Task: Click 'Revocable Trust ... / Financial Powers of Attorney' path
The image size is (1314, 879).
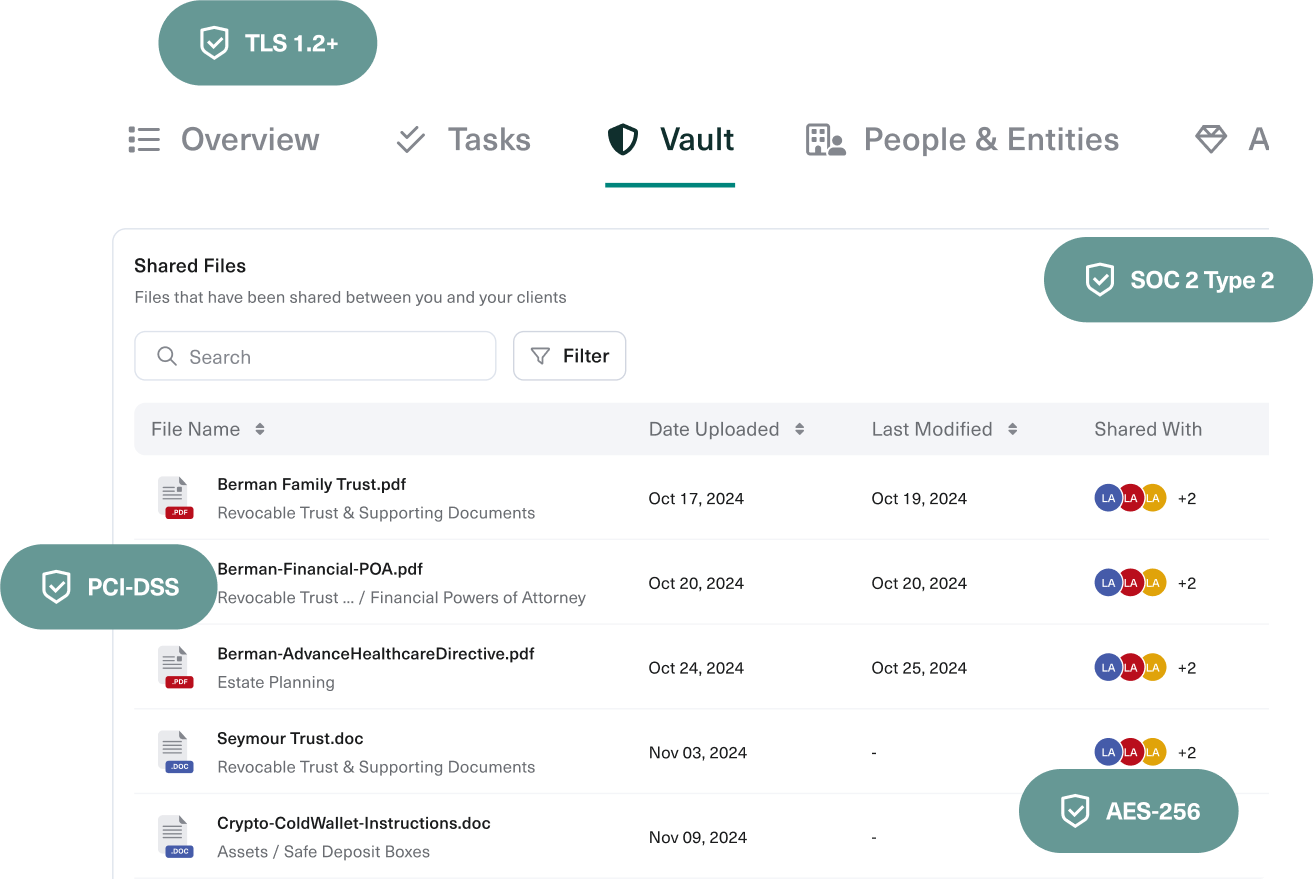Action: click(402, 598)
